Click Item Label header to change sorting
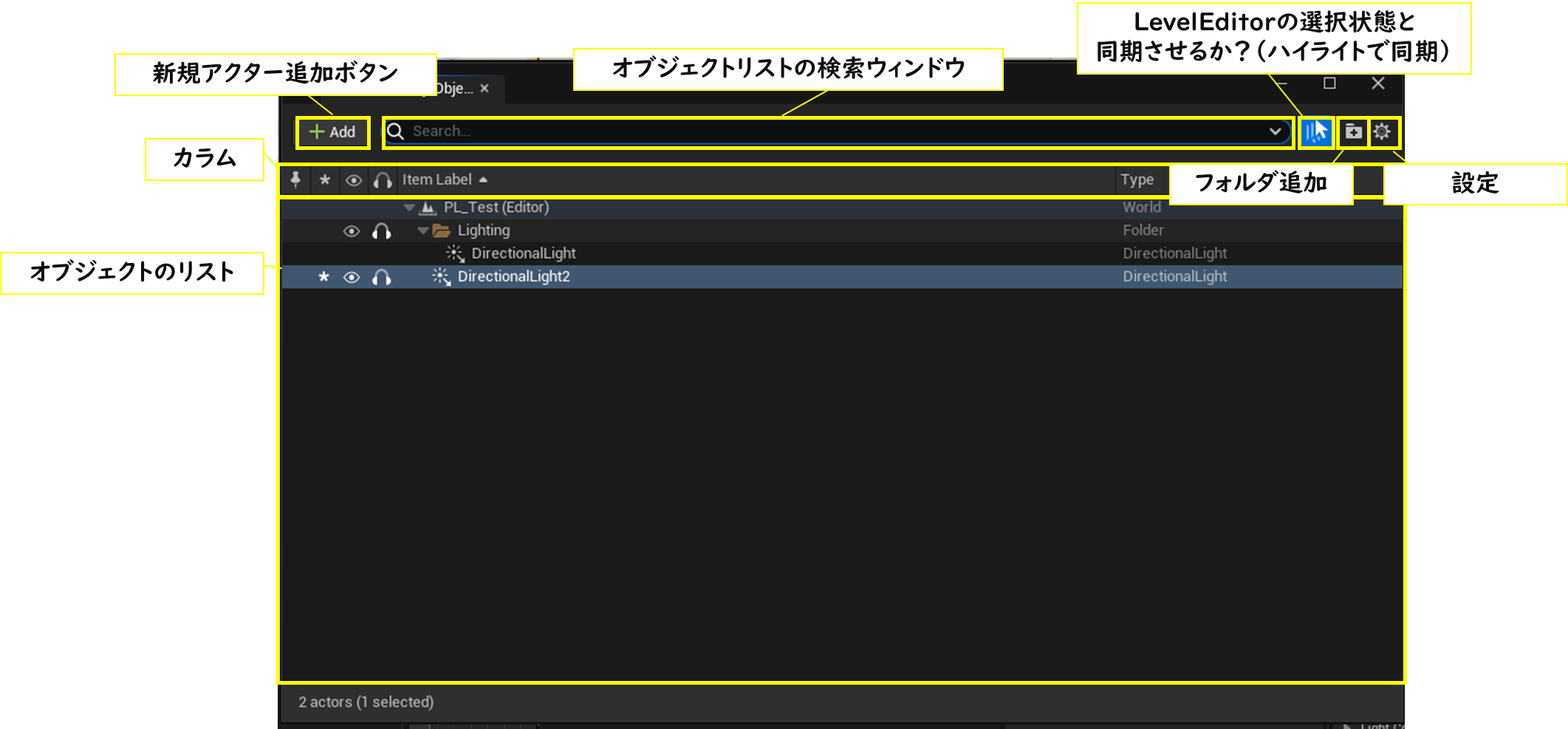The height and width of the screenshot is (729, 1568). point(437,180)
